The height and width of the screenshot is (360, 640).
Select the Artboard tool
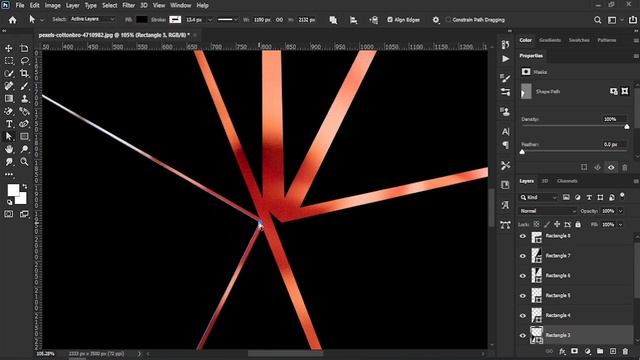coord(24,48)
